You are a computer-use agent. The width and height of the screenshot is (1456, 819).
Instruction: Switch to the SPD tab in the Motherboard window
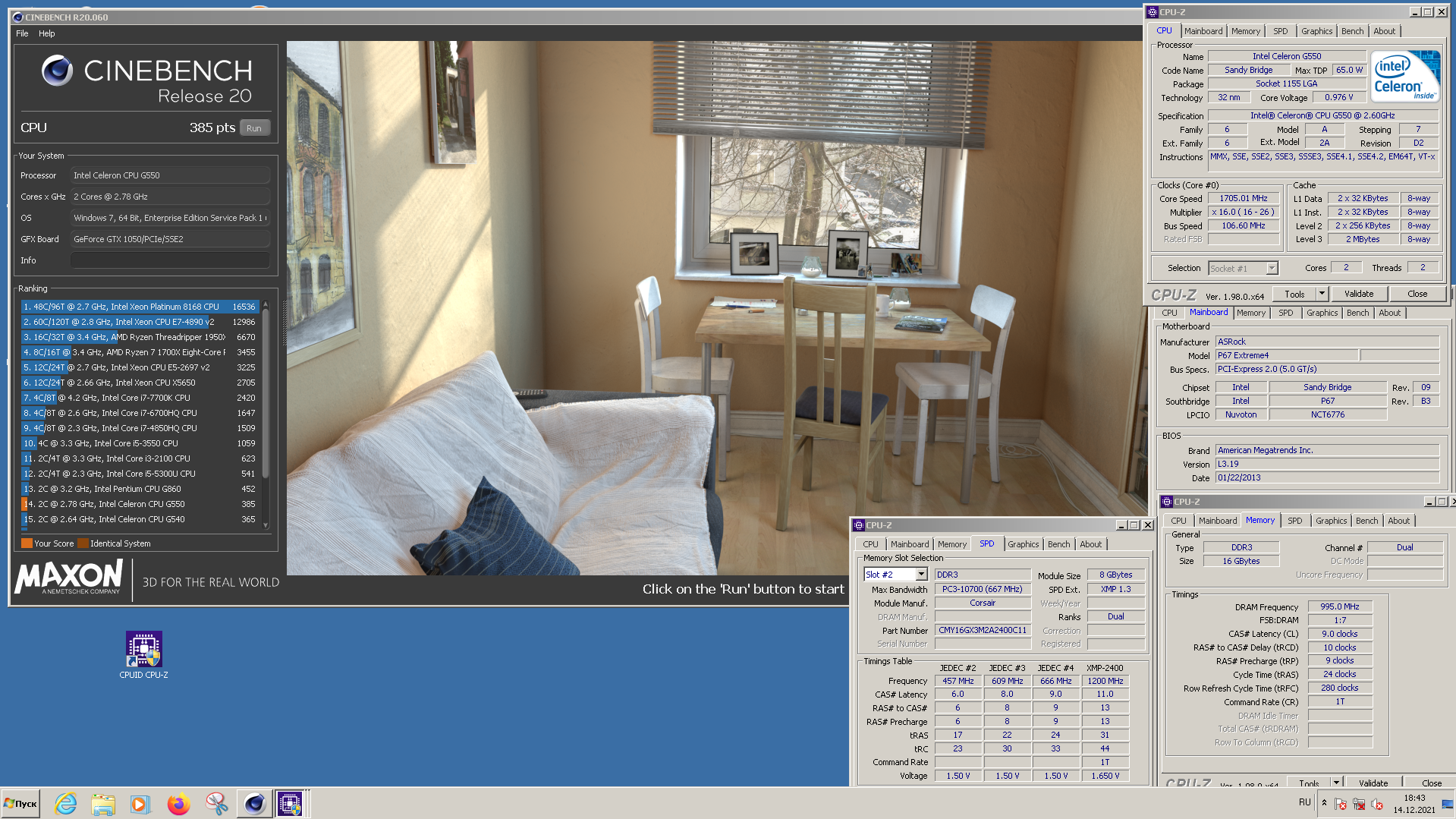pos(1285,313)
